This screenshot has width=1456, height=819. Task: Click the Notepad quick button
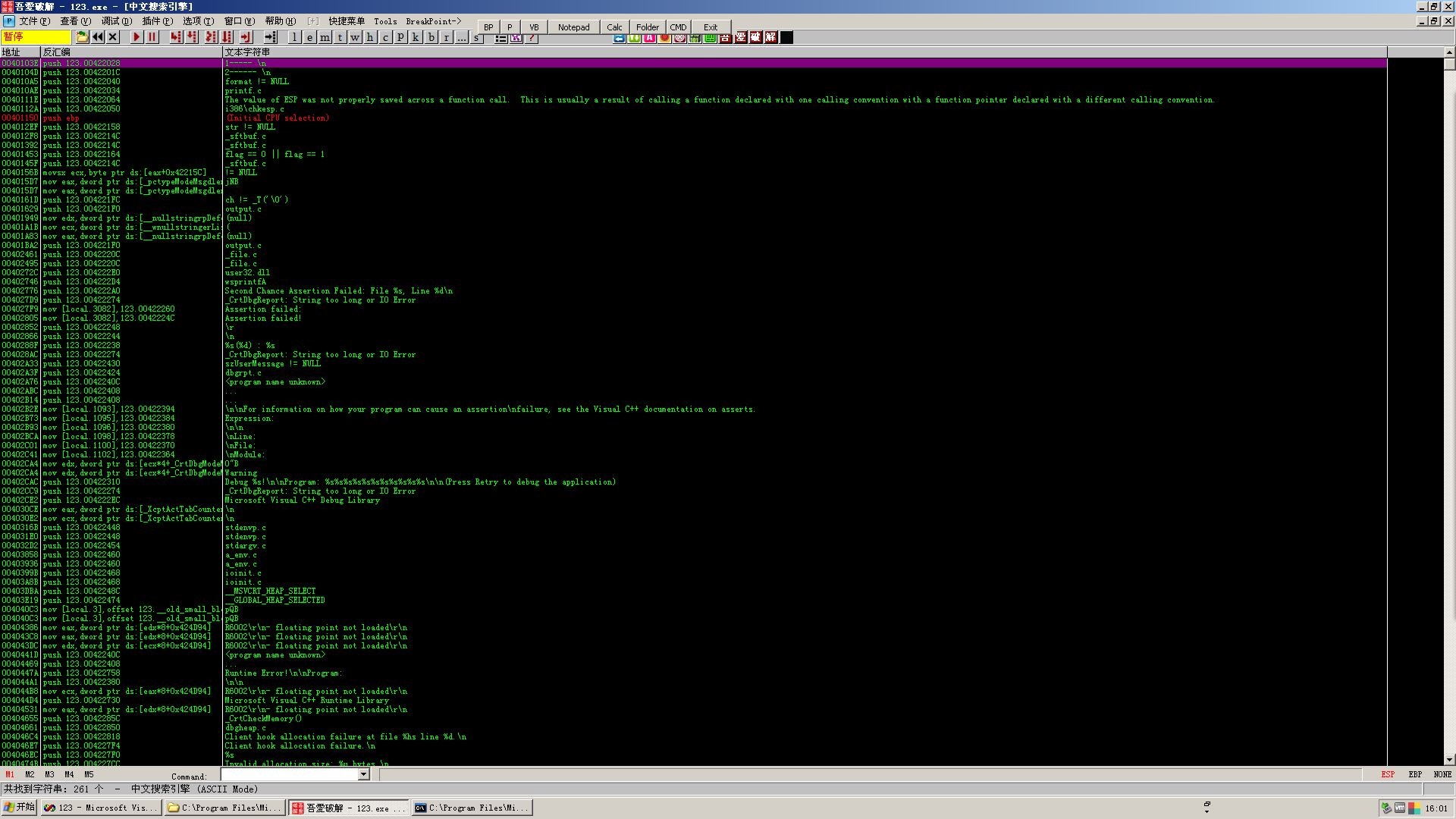573,27
